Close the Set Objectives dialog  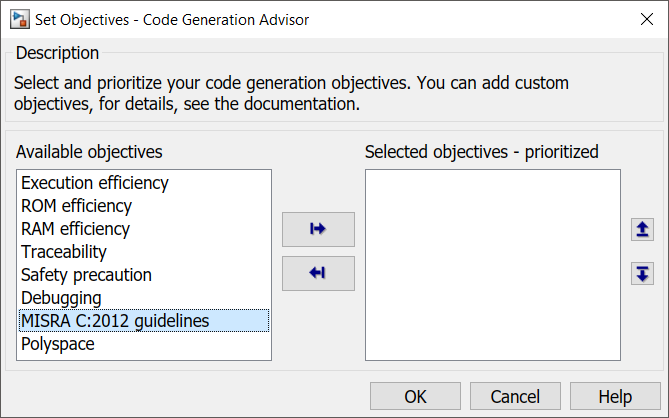(x=646, y=18)
